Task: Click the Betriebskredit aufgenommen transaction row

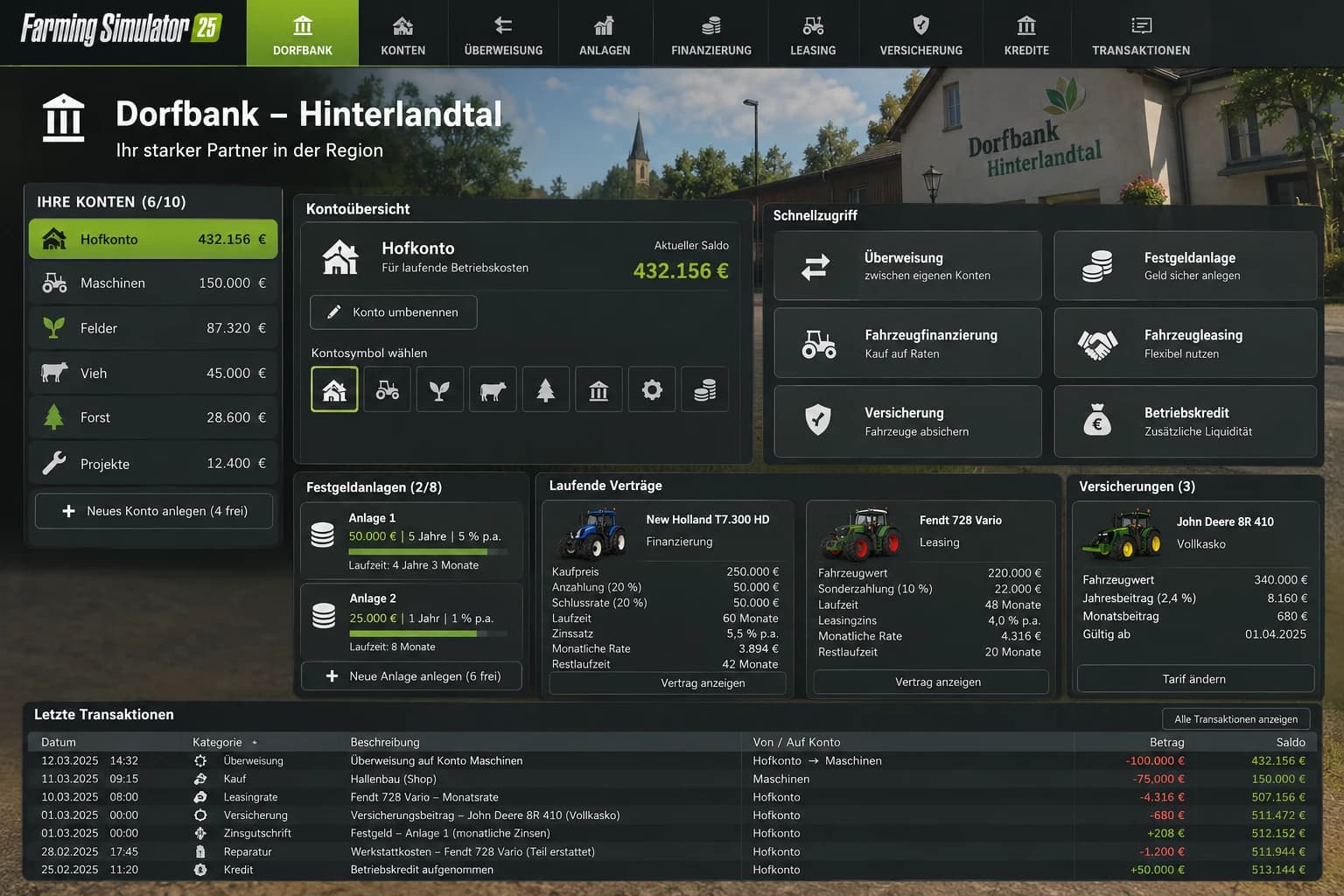Action: click(x=671, y=870)
